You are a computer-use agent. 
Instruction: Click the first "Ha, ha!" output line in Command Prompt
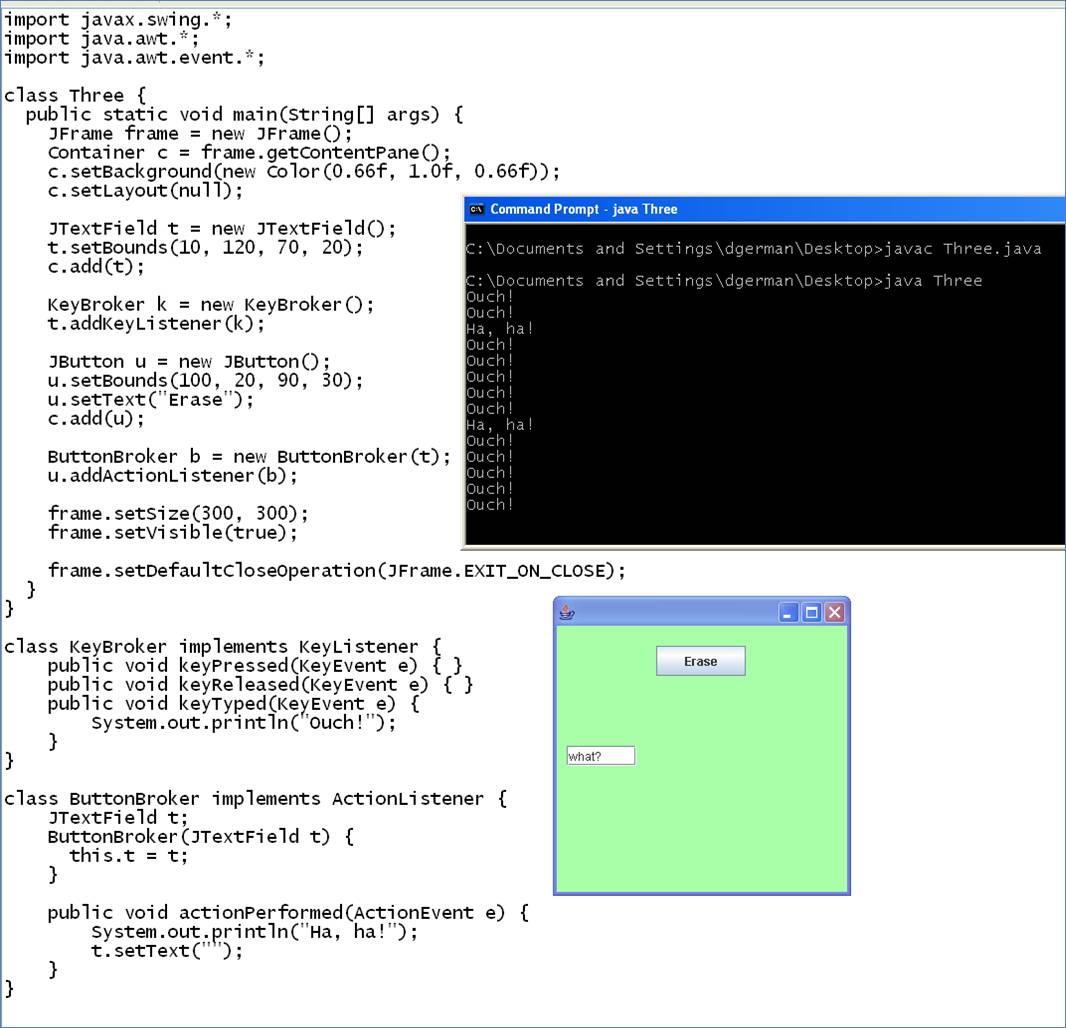500,329
